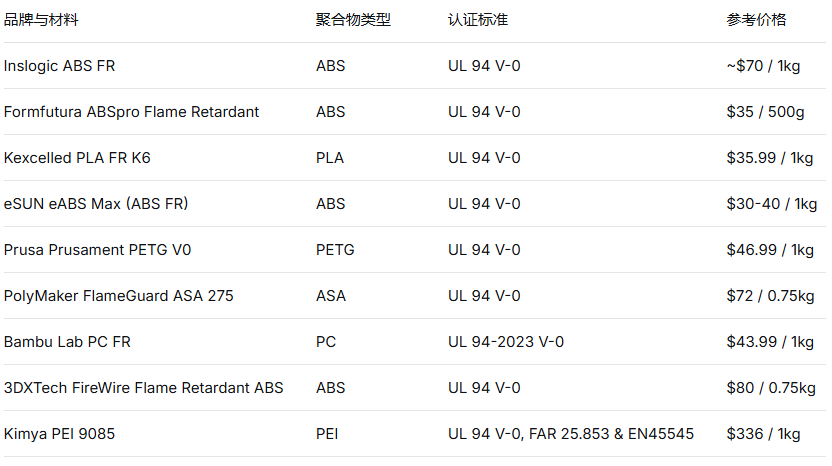Click Prusa Prusament PETG V0 entry
The image size is (832, 466).
pyautogui.click(x=97, y=250)
